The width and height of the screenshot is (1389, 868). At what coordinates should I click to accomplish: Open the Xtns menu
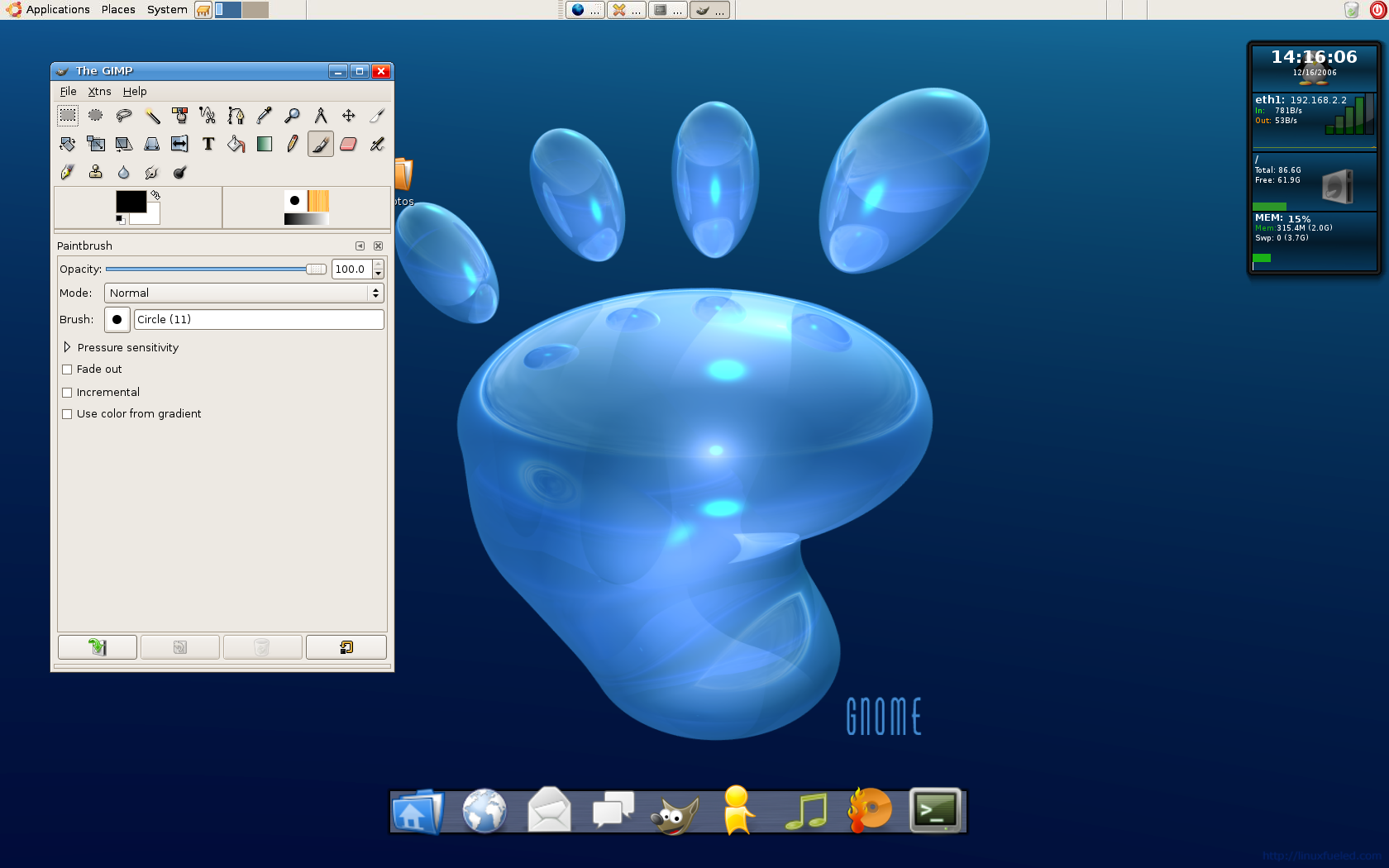click(99, 92)
